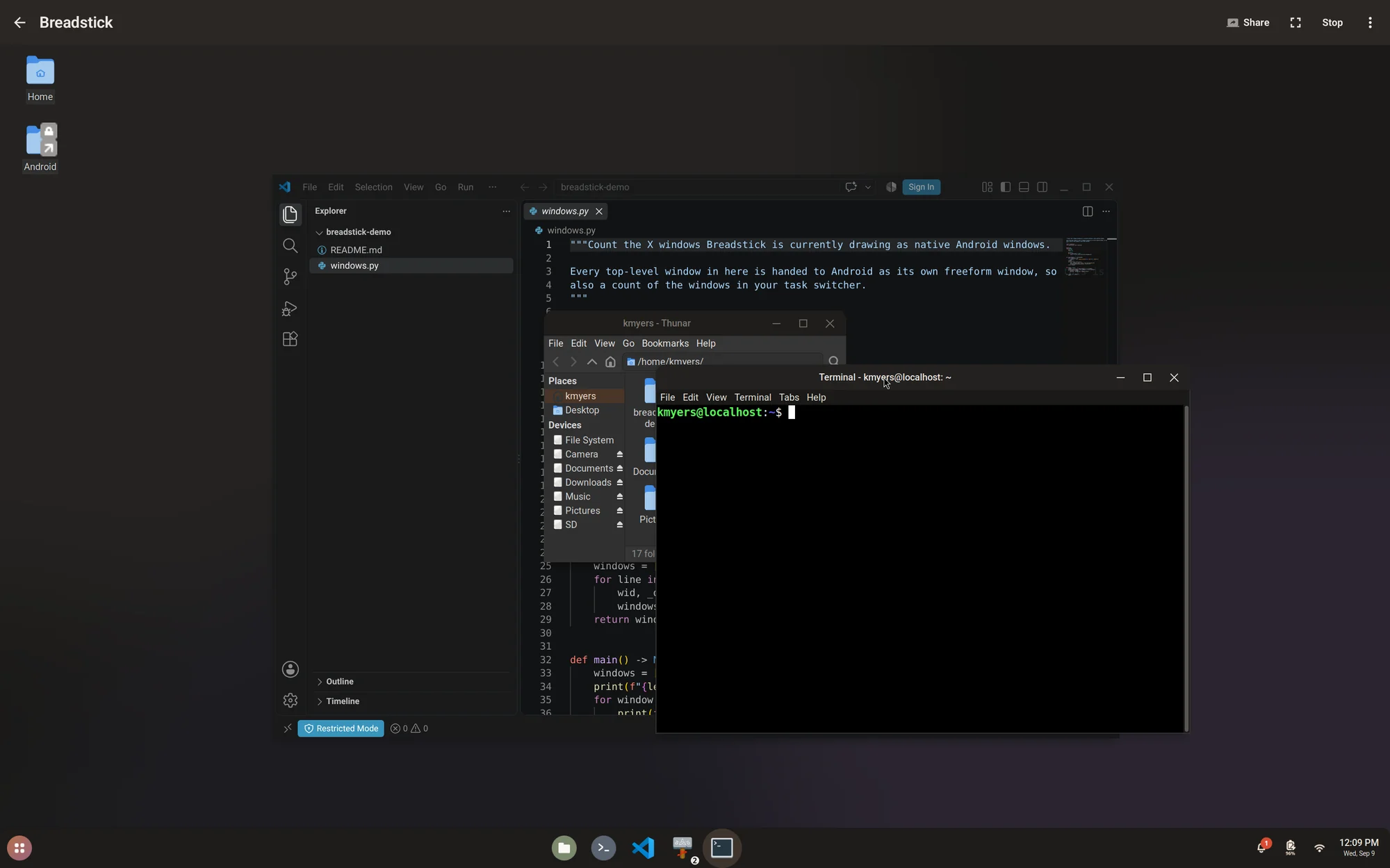1390x868 pixels.
Task: Toggle fullscreen in Breadstick top bar
Action: pos(1295,22)
